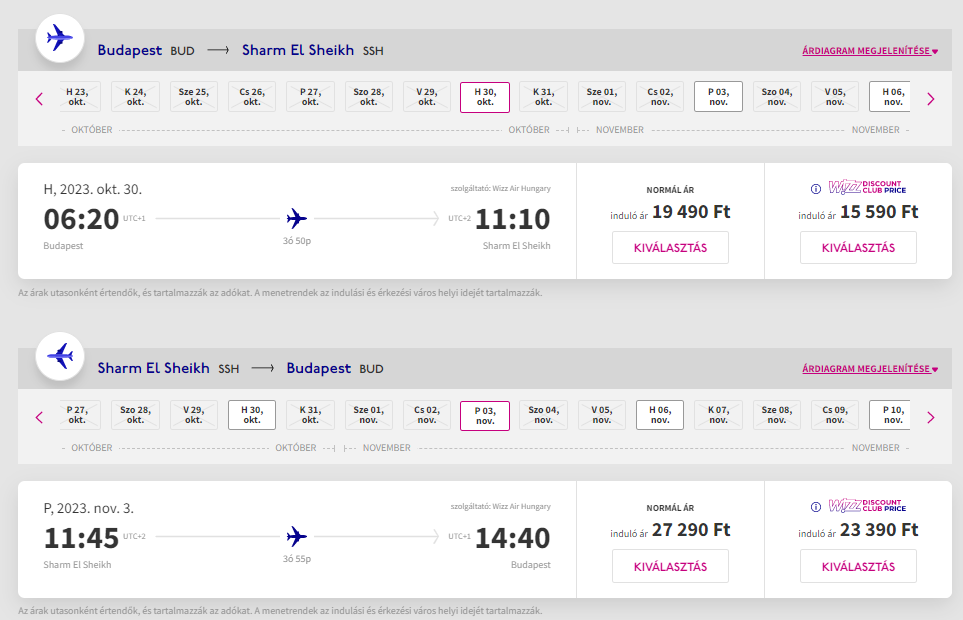Click the selected outbound date H 30, okt.

click(485, 97)
